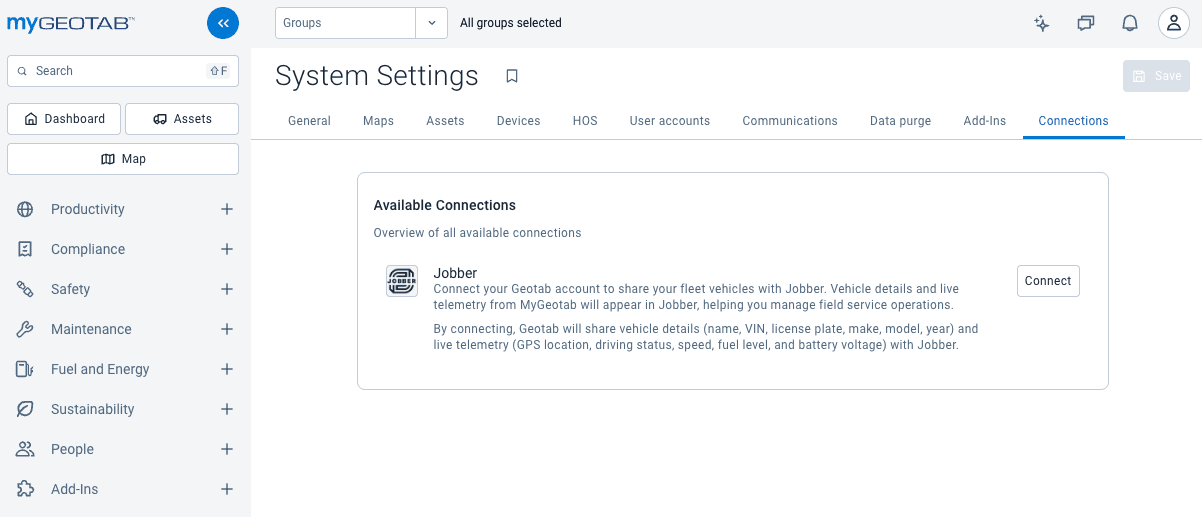Expand the People section plus
Viewport: 1202px width, 517px height.
[x=227, y=449]
